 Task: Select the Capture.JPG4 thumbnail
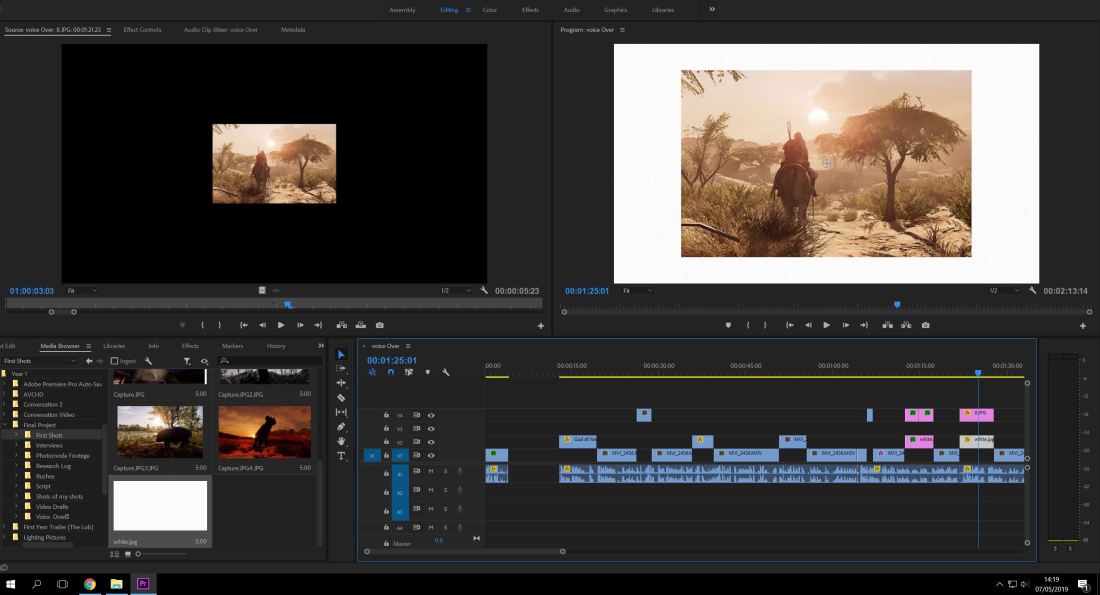tap(264, 432)
